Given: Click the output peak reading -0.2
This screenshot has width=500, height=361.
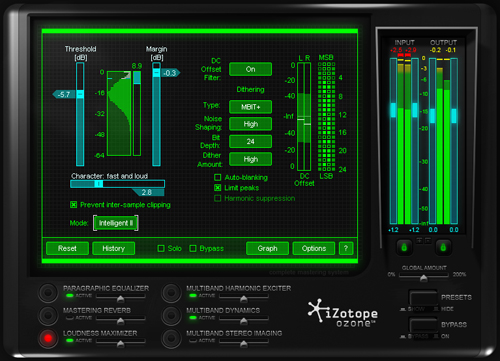Looking at the screenshot, I should 435,50.
